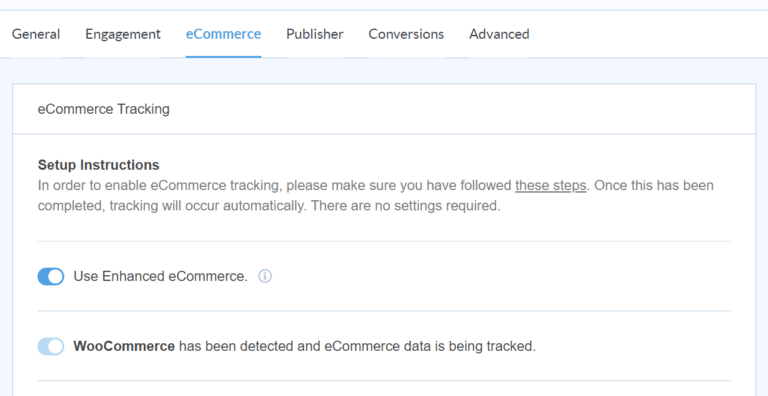Click the info icon beside Enhanced eCommerce
The image size is (768, 396).
tap(265, 276)
